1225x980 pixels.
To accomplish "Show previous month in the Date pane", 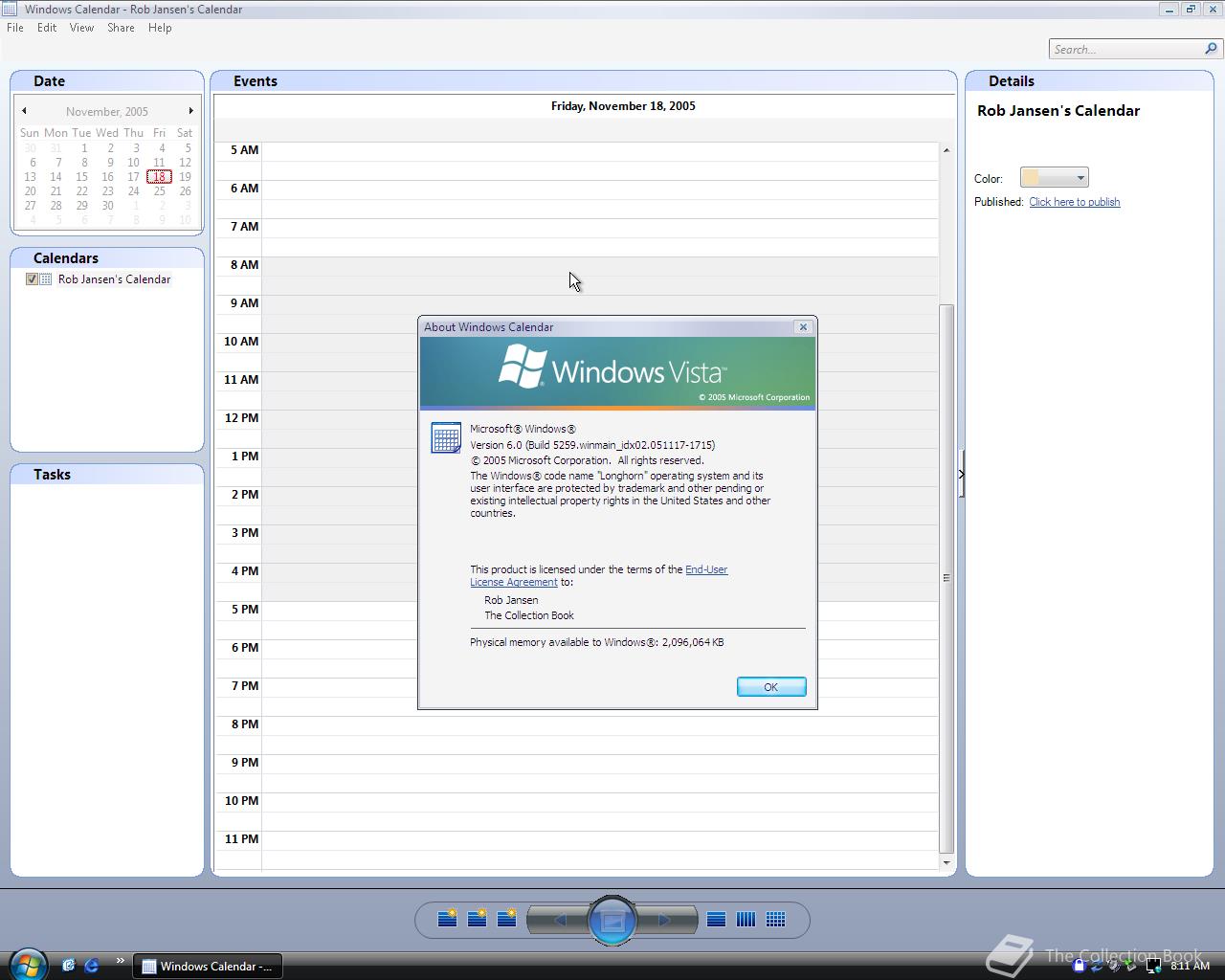I will click(x=24, y=111).
